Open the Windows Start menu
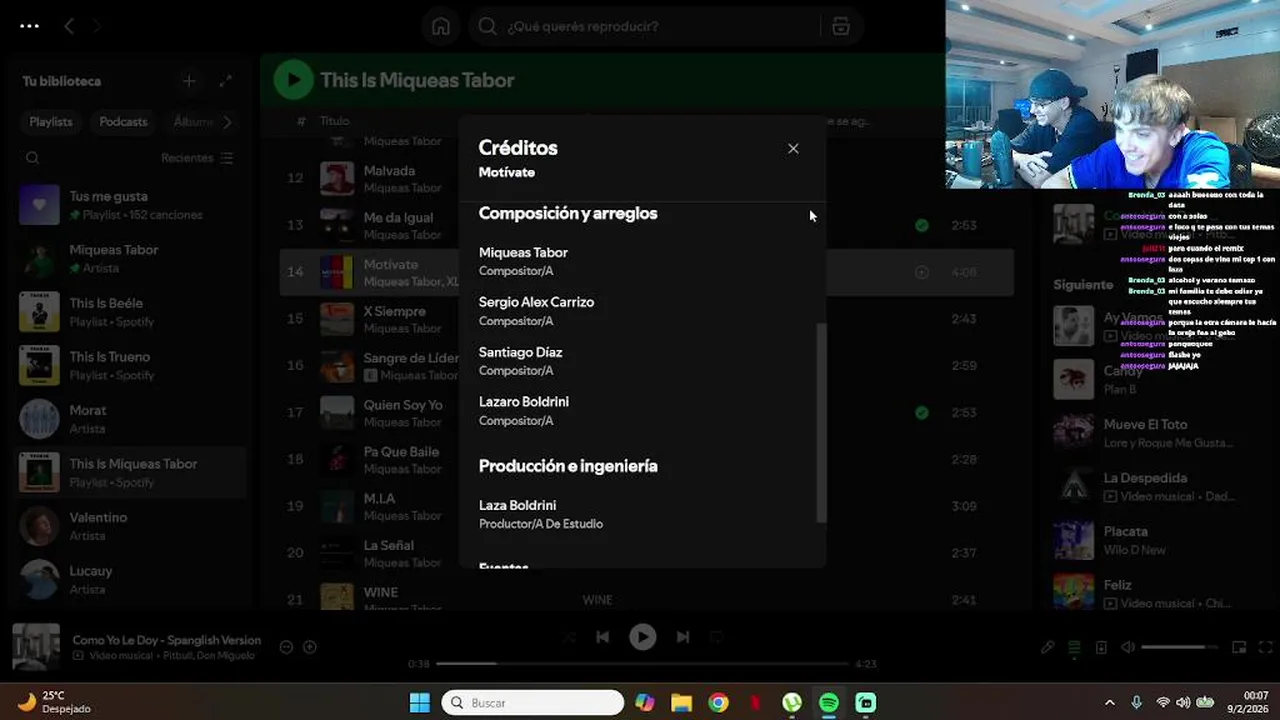Viewport: 1280px width, 720px height. [420, 703]
